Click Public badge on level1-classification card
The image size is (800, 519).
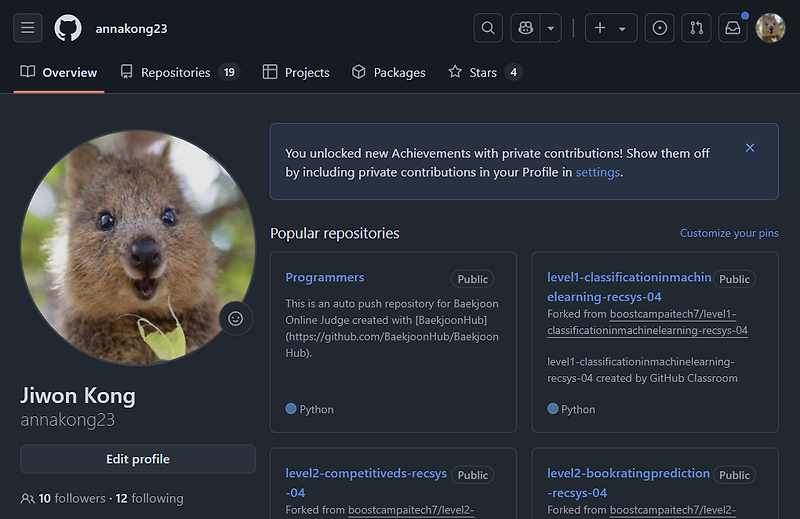[734, 279]
